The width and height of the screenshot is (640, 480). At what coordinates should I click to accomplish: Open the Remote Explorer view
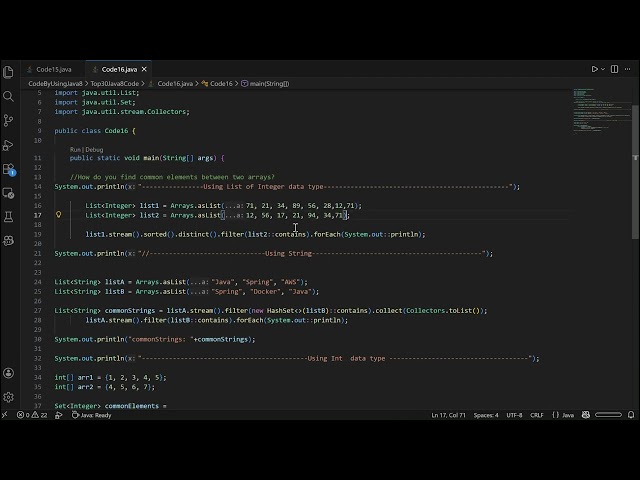pos(8,193)
